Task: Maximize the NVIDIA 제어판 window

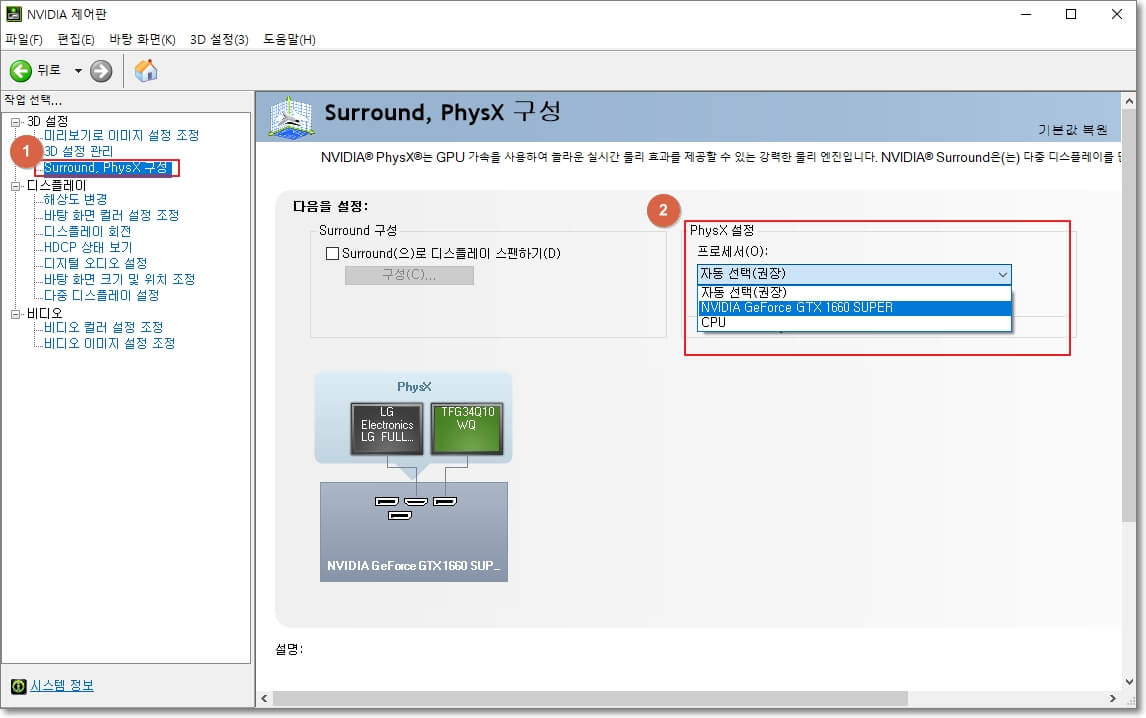Action: click(1071, 14)
